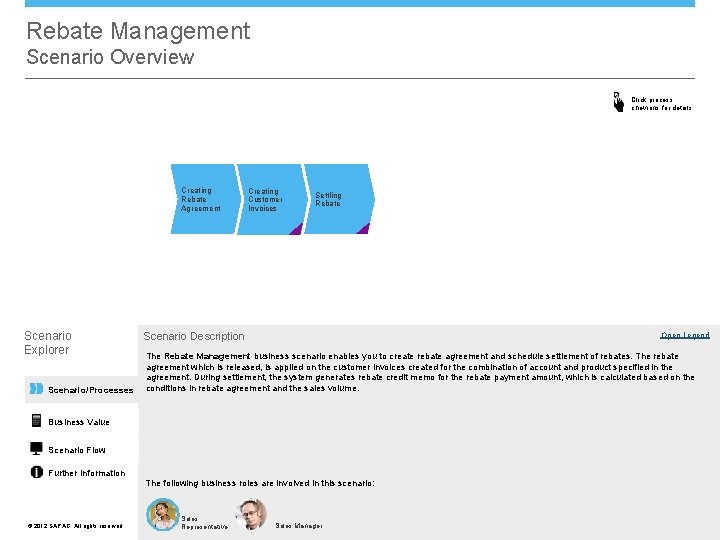The image size is (720, 540).
Task: Click the Rebate Management title
Action: point(138,31)
